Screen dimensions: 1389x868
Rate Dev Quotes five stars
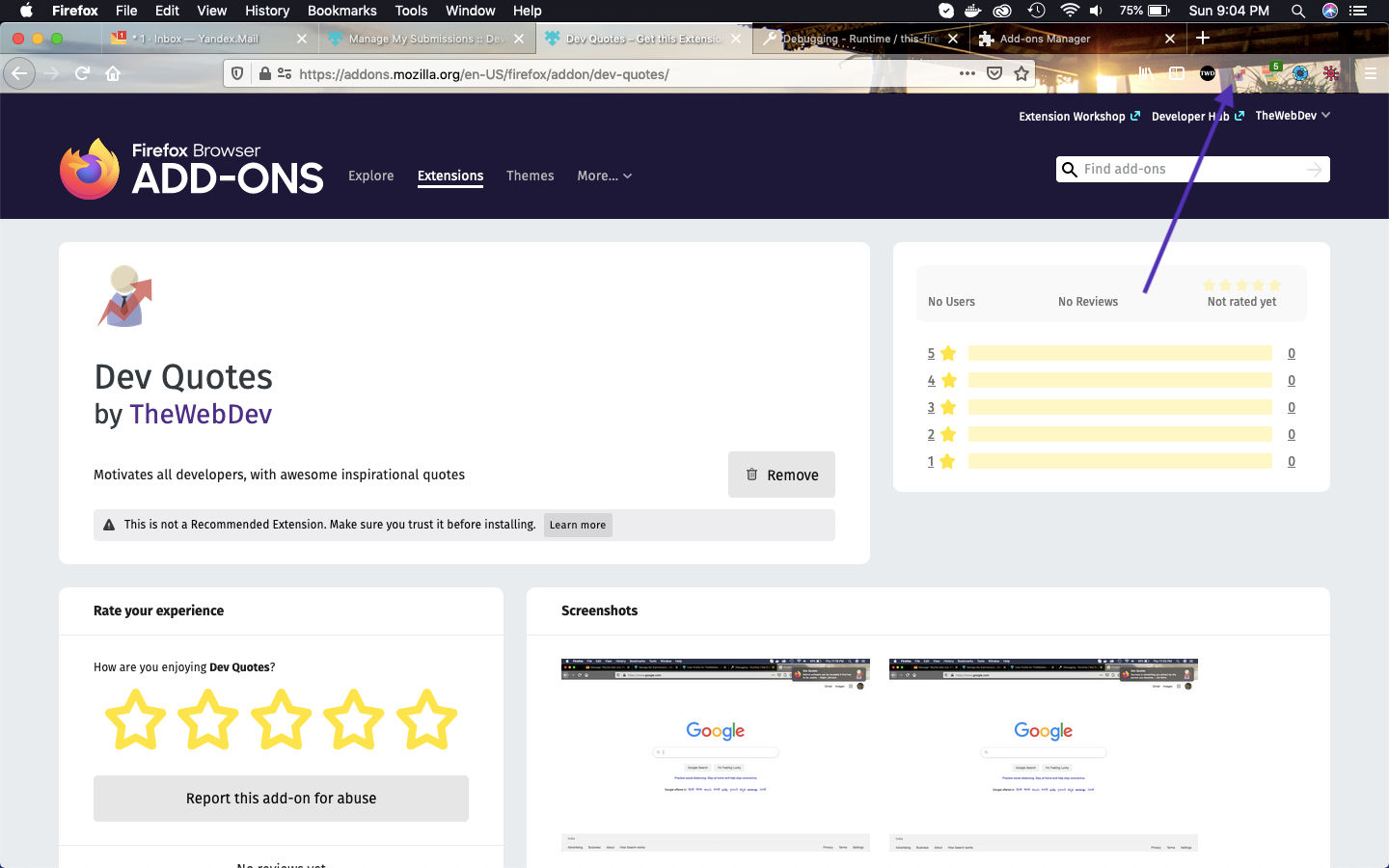click(x=426, y=719)
